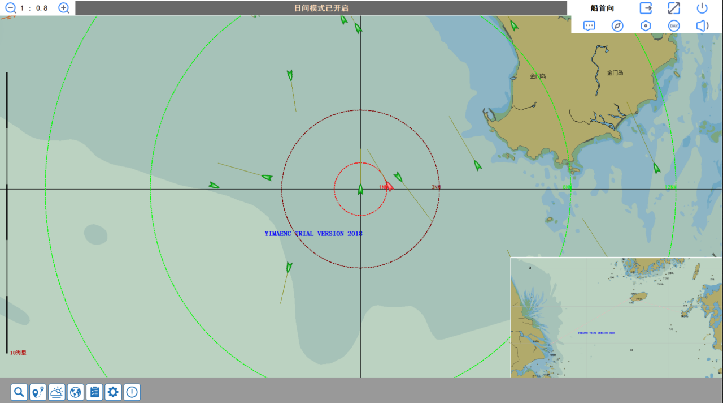This screenshot has height=403, width=724.
Task: Click the zoom in plus button
Action: 64,8
